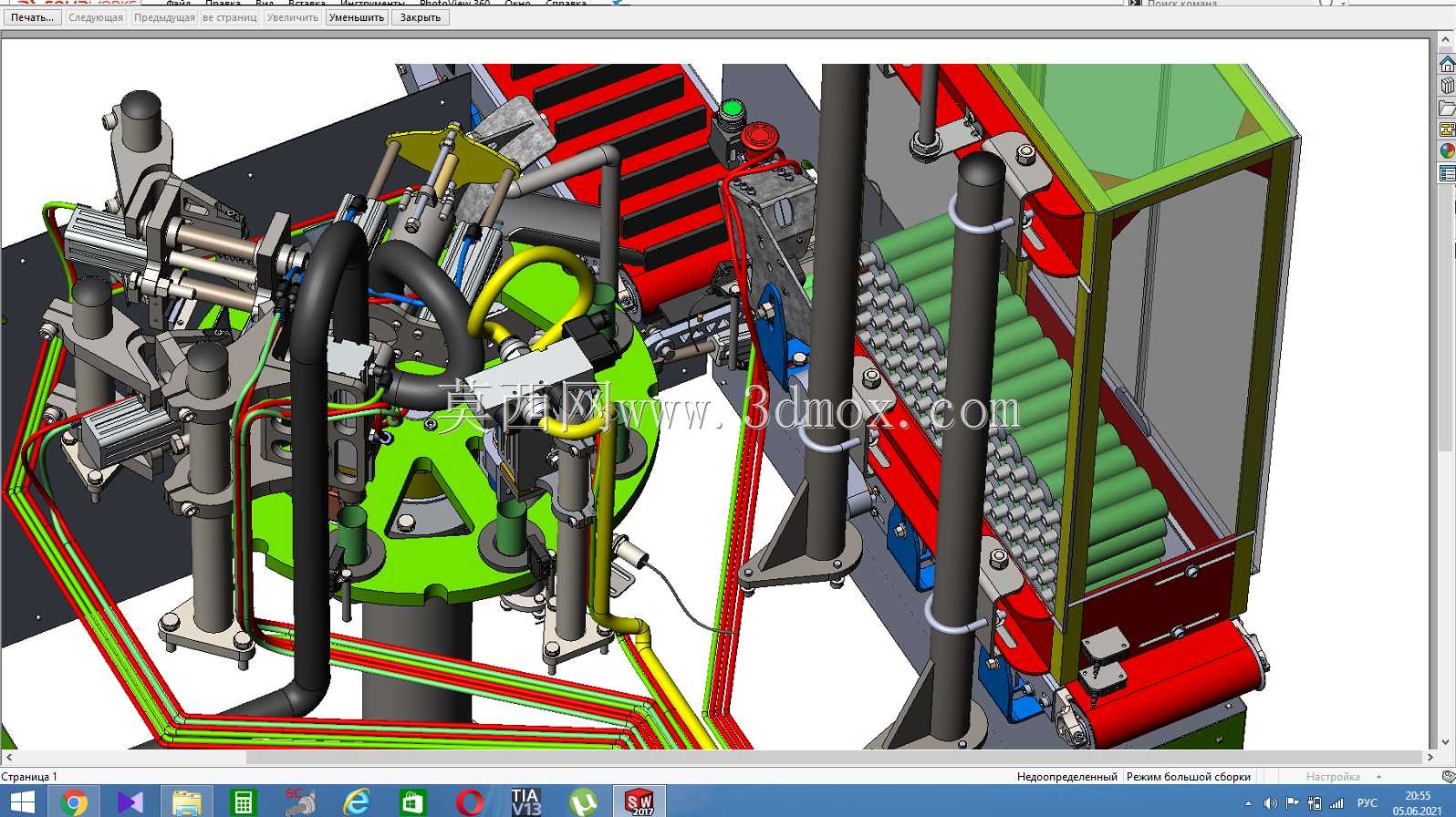Click the Следующая page button
This screenshot has height=817, width=1456.
click(x=96, y=17)
